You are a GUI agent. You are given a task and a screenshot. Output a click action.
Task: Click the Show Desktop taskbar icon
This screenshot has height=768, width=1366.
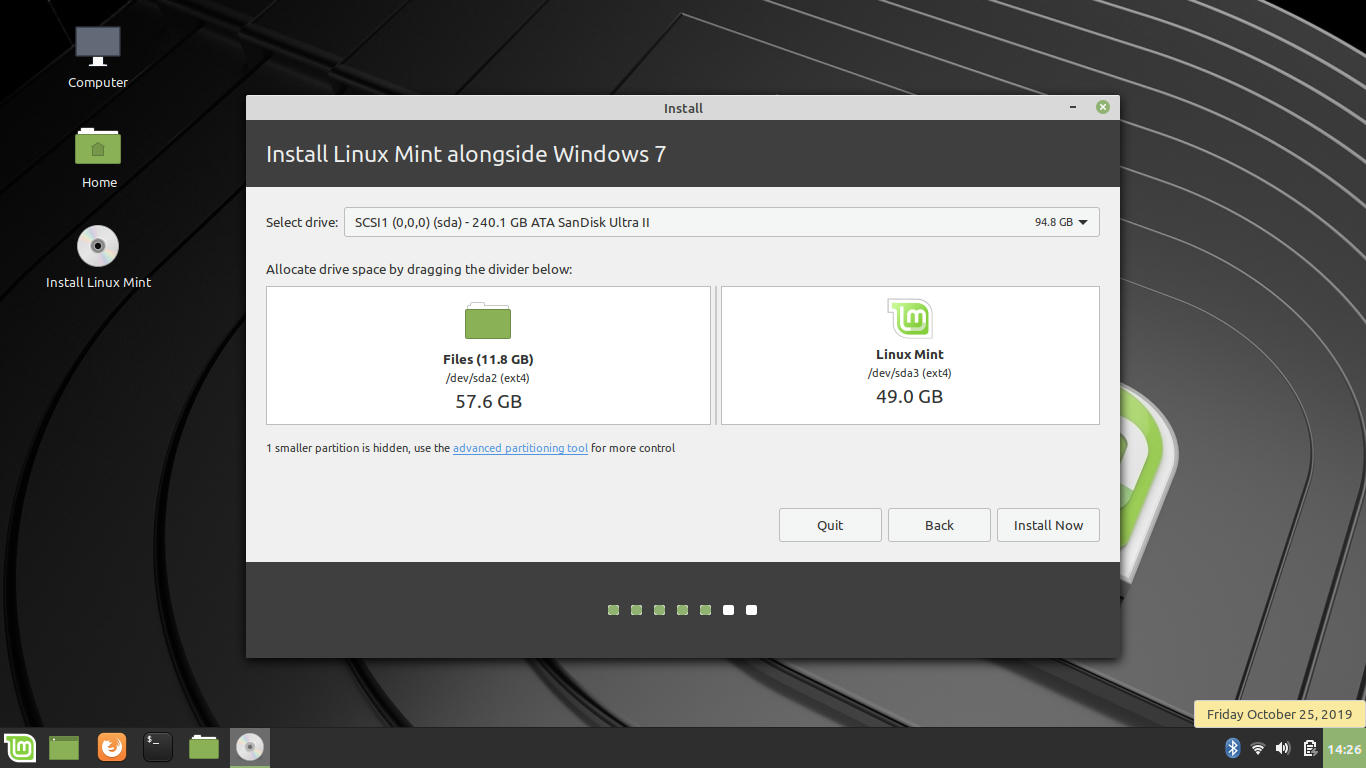[64, 747]
